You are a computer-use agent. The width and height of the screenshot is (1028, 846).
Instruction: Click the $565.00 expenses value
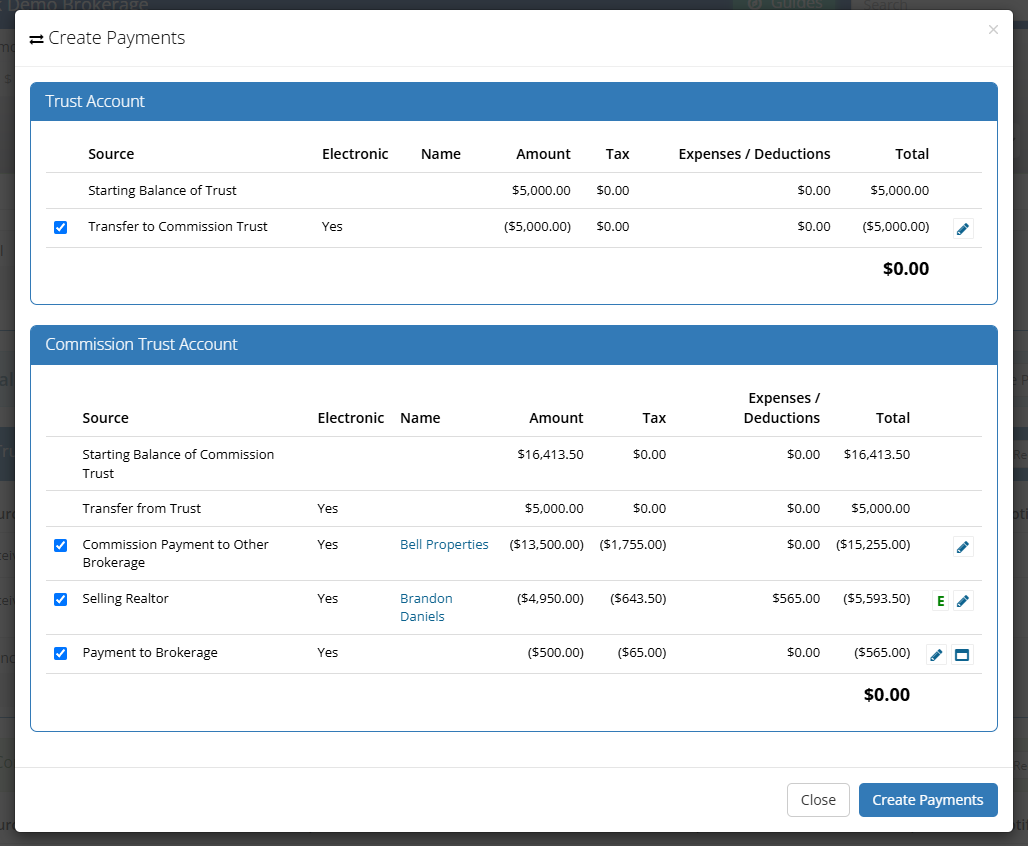tap(796, 598)
